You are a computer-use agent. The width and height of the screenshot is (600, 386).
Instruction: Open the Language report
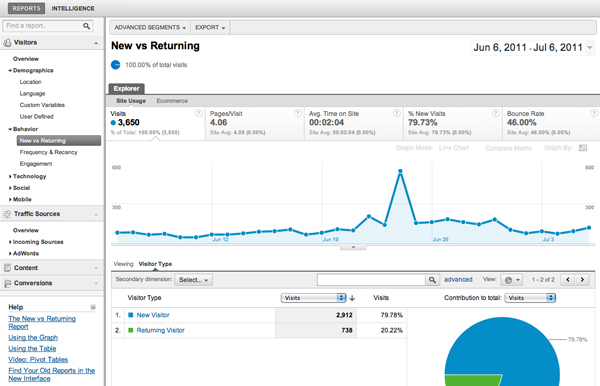(x=33, y=93)
